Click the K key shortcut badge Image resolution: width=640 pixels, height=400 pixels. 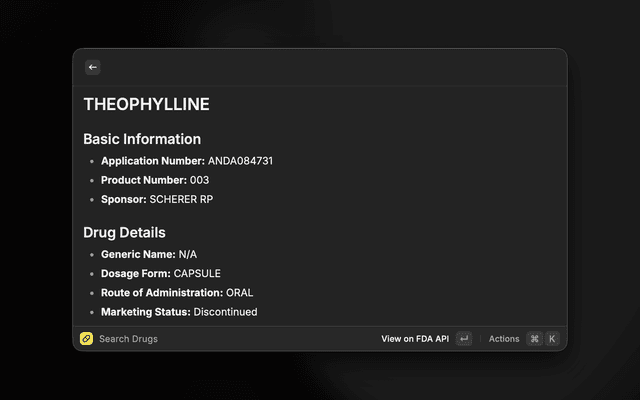[x=552, y=339]
